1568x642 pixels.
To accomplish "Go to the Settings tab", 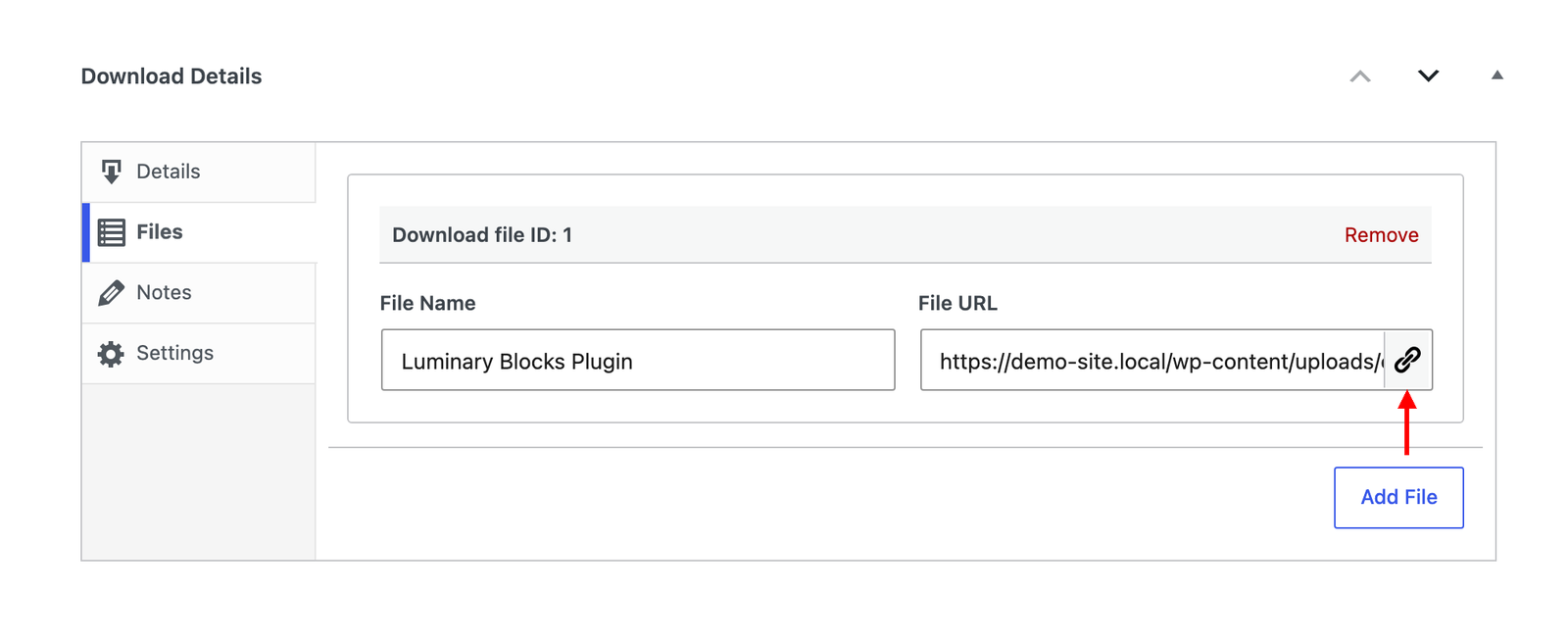I will click(199, 353).
